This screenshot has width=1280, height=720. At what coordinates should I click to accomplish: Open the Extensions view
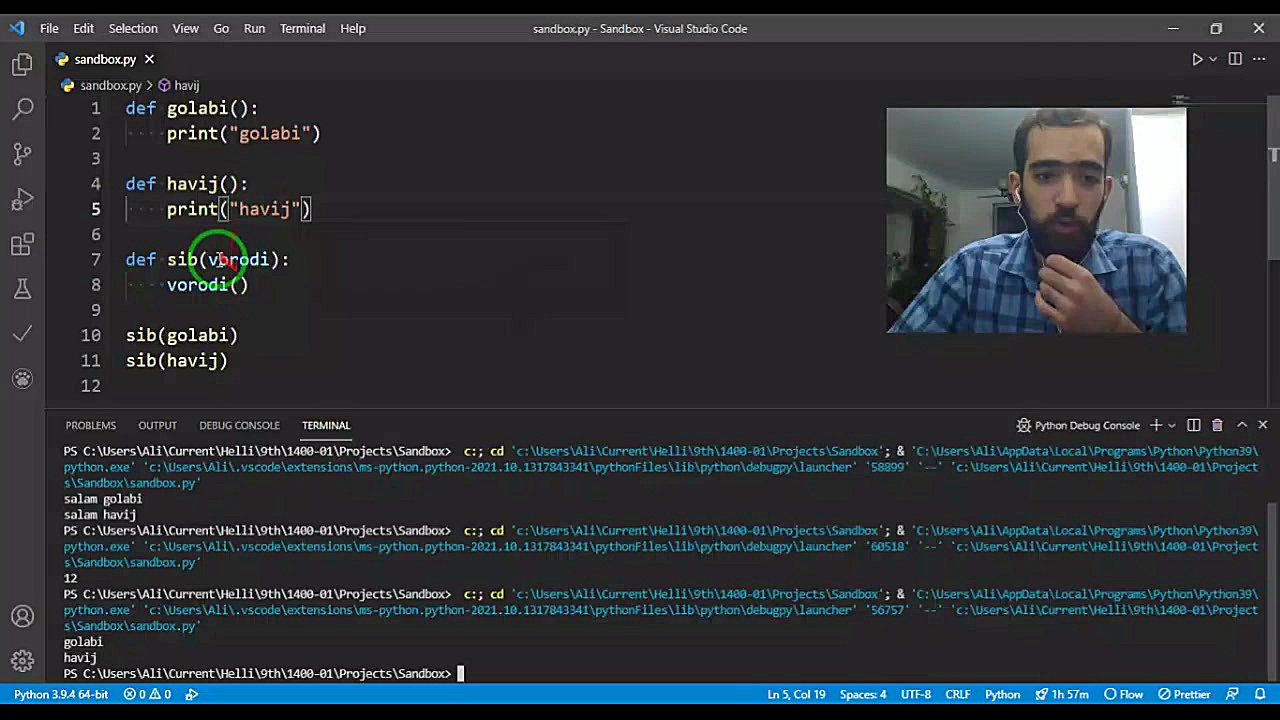22,245
